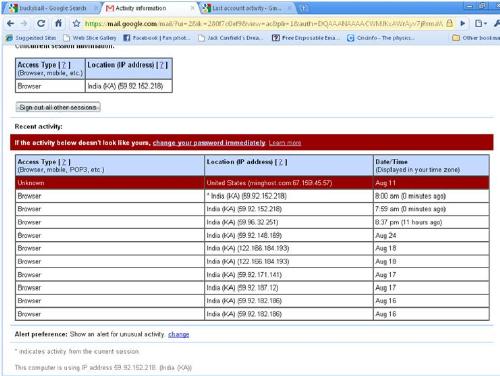Restore down the browser window
The height and width of the screenshot is (376, 500).
(x=483, y=6)
